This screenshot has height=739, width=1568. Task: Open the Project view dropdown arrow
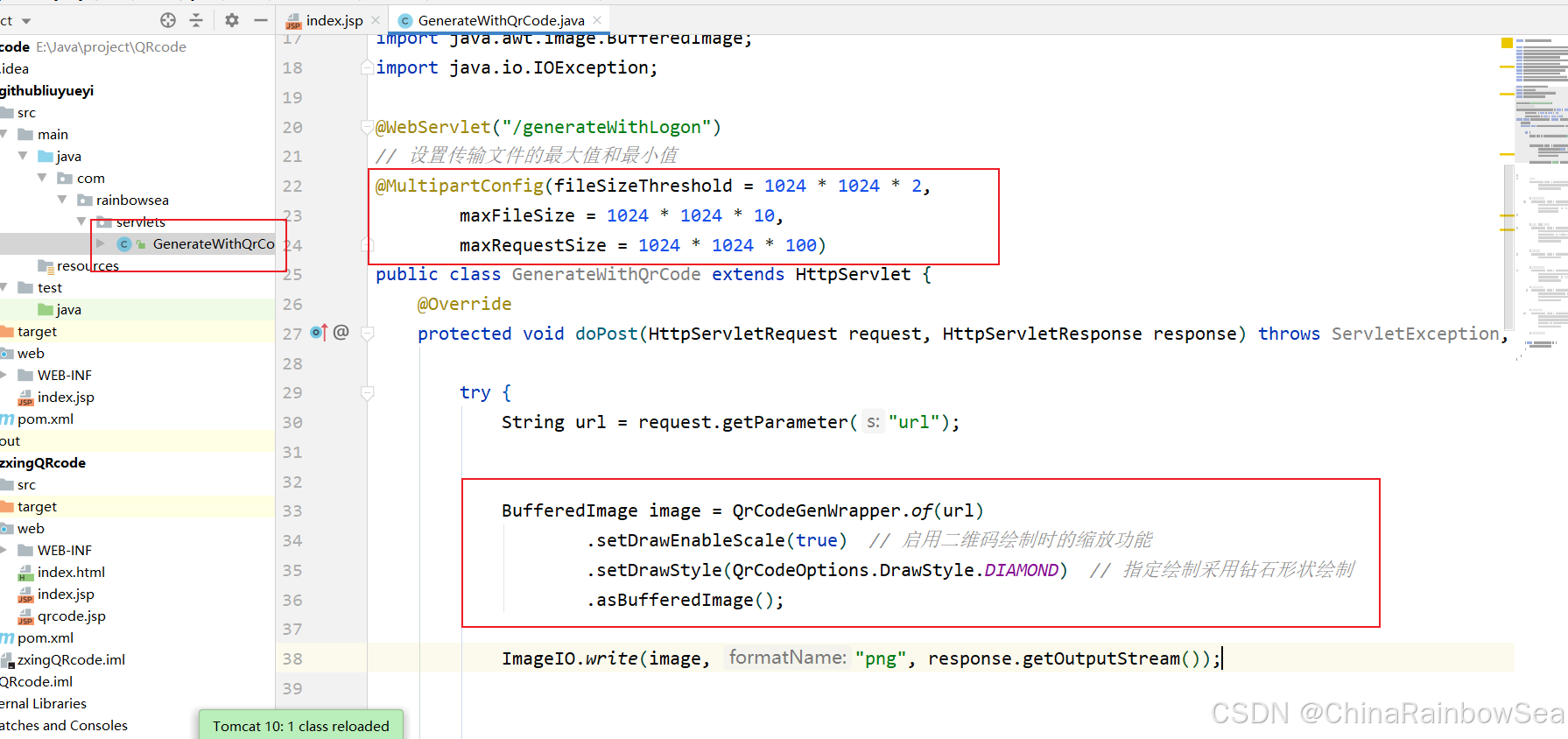(x=26, y=21)
